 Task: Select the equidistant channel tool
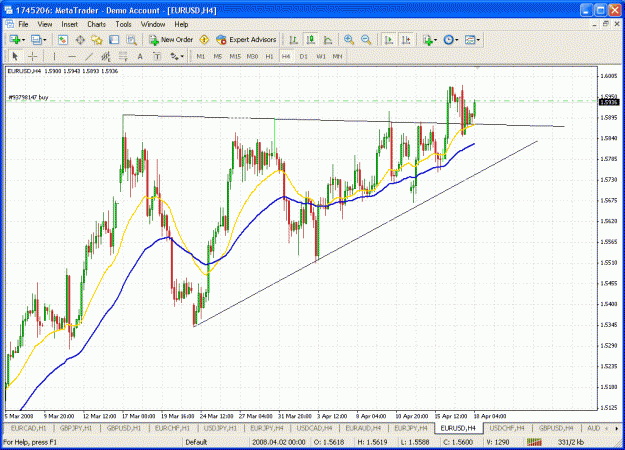click(x=106, y=57)
